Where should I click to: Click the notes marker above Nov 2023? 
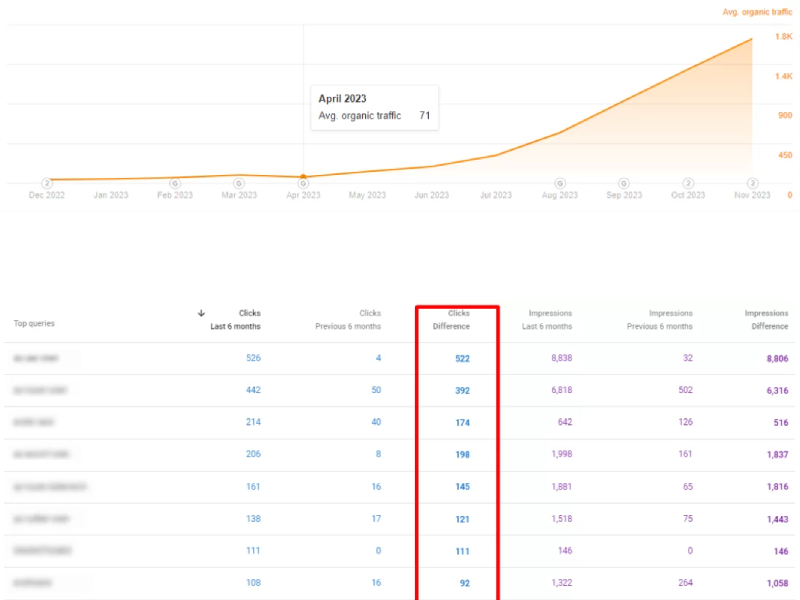point(752,183)
